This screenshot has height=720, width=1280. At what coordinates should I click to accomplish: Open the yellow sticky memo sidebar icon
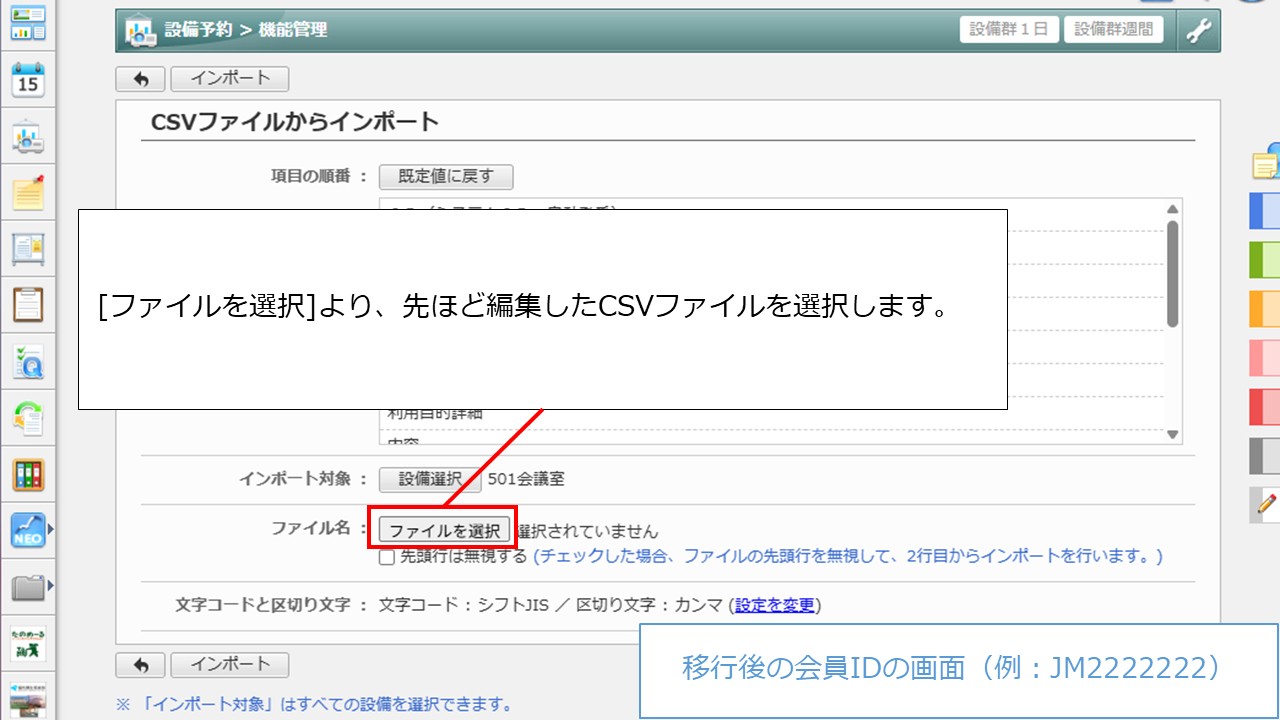[x=28, y=193]
